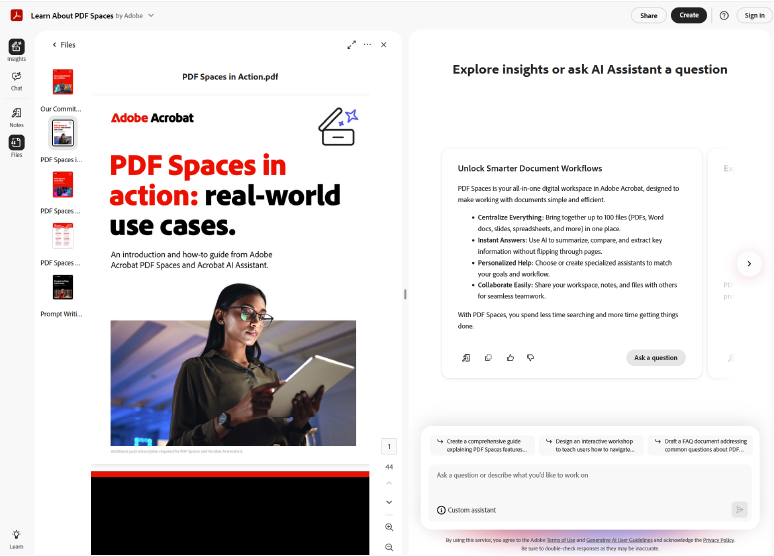Give thumbs up to insight card
The height and width of the screenshot is (556, 774).
tap(510, 357)
